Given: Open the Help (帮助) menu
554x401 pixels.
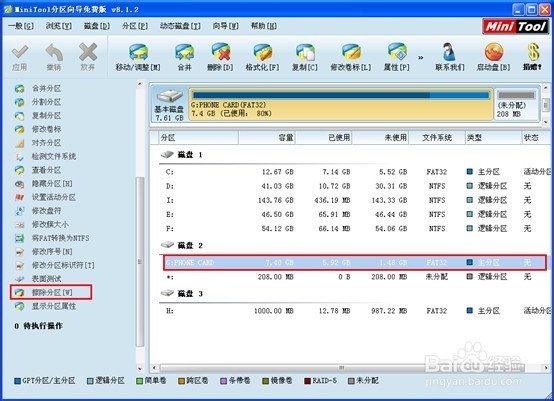Looking at the screenshot, I should coord(264,26).
